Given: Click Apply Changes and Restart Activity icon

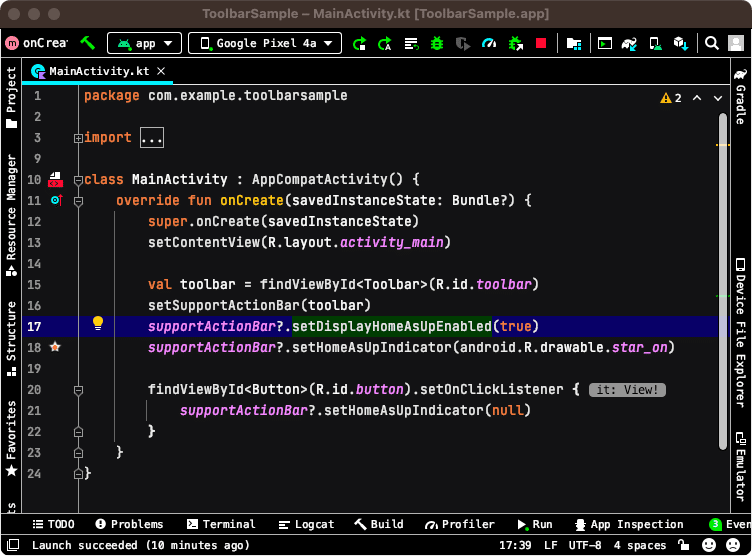Looking at the screenshot, I should (385, 44).
